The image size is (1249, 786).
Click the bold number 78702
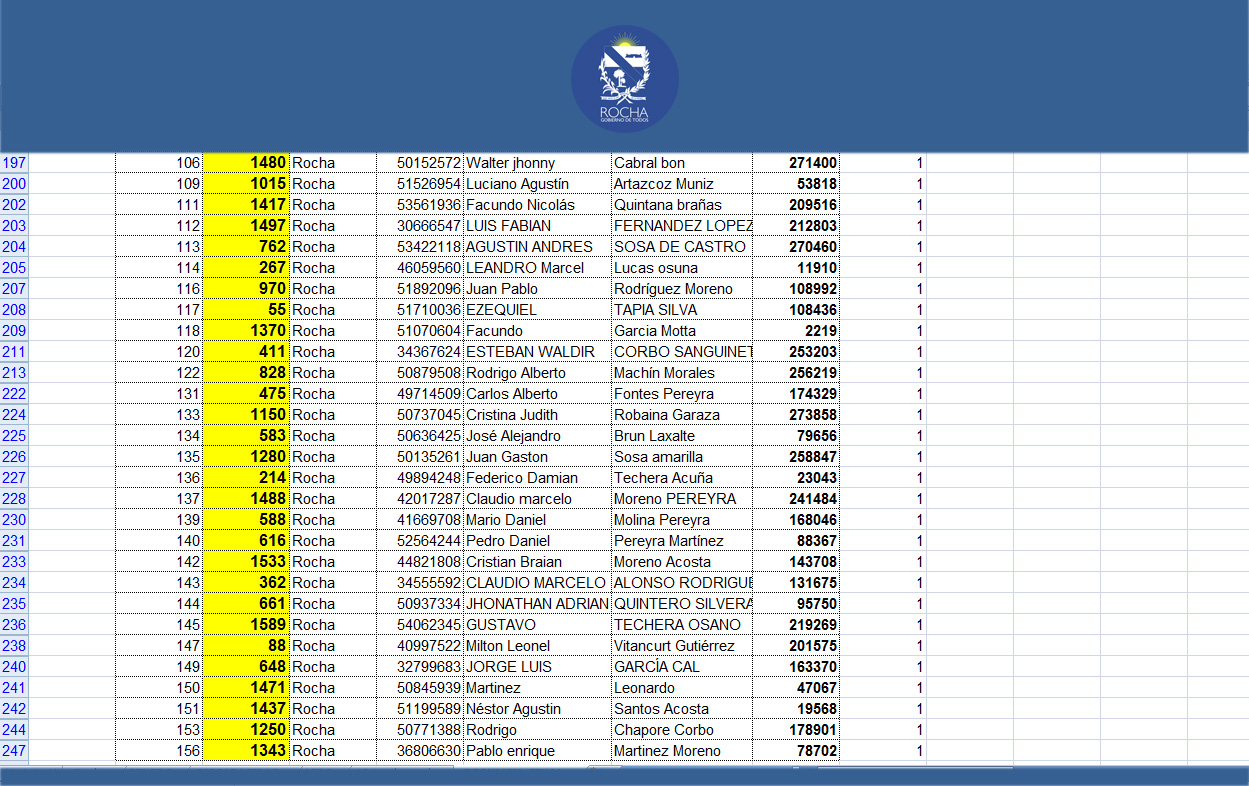(x=796, y=751)
